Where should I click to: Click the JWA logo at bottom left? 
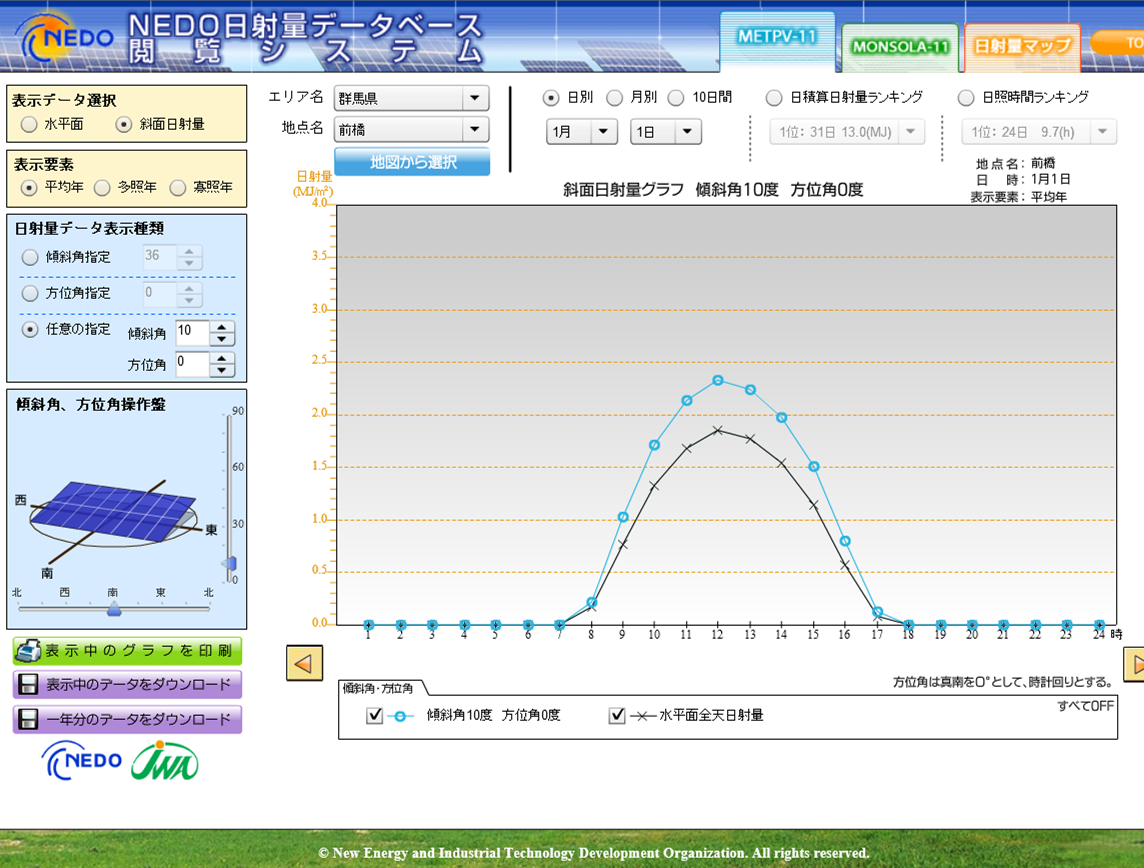165,761
